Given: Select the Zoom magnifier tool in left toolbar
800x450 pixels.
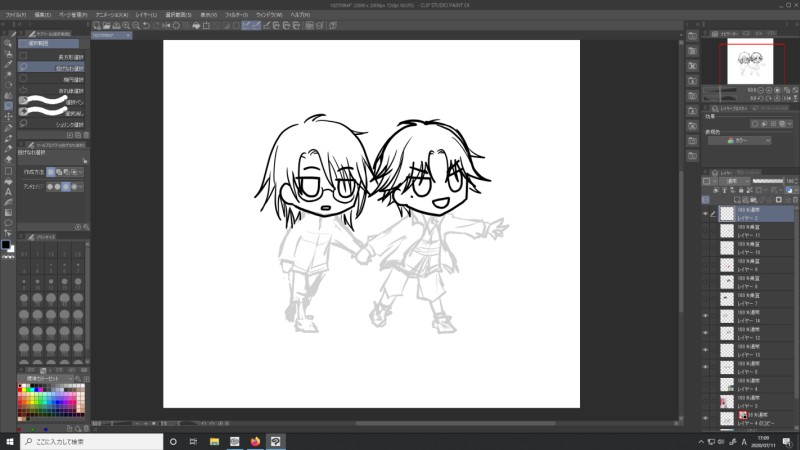Looking at the screenshot, I should click(x=8, y=43).
